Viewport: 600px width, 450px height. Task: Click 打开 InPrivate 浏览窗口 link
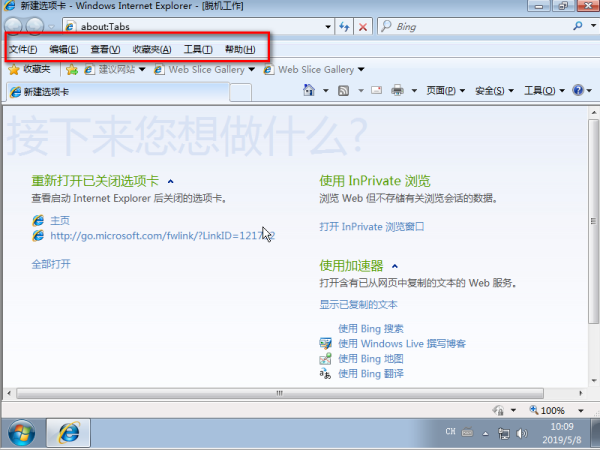click(x=372, y=227)
